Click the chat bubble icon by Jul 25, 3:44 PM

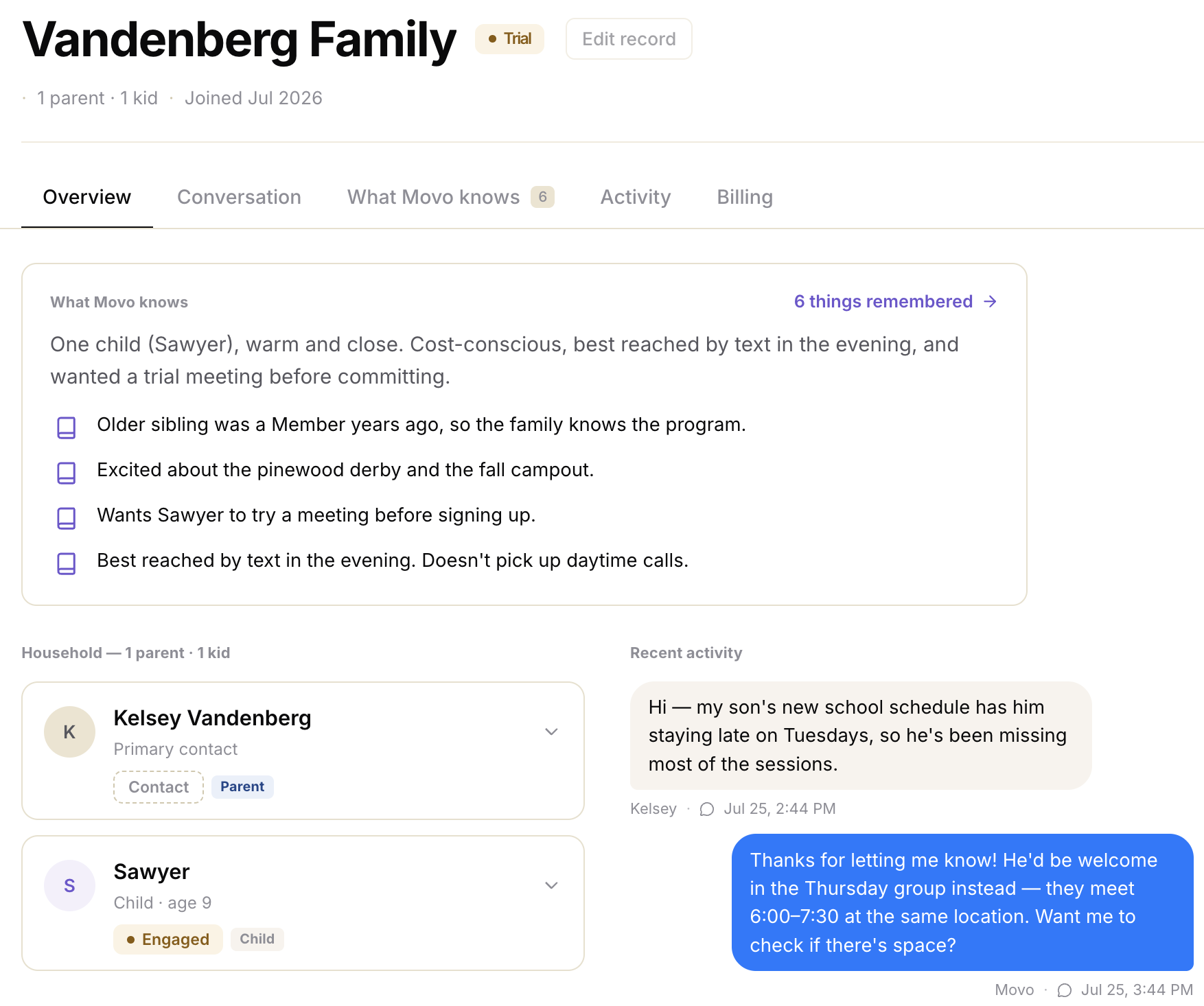point(1064,990)
